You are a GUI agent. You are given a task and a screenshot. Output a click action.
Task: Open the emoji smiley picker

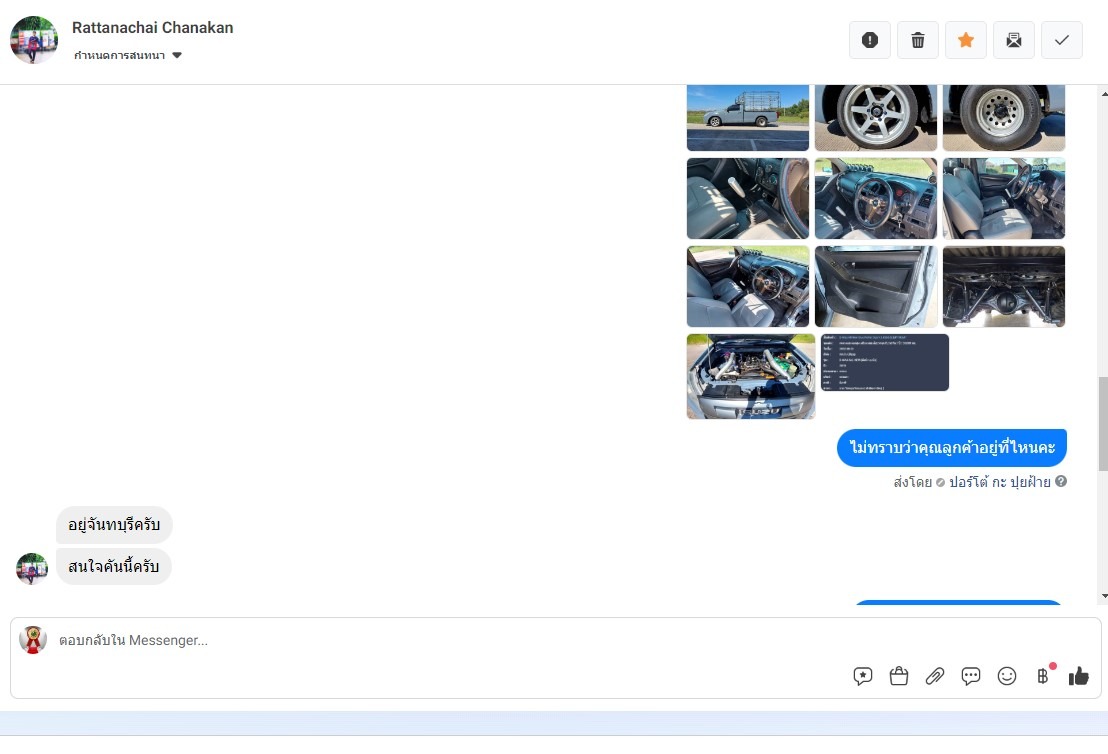coord(1007,676)
